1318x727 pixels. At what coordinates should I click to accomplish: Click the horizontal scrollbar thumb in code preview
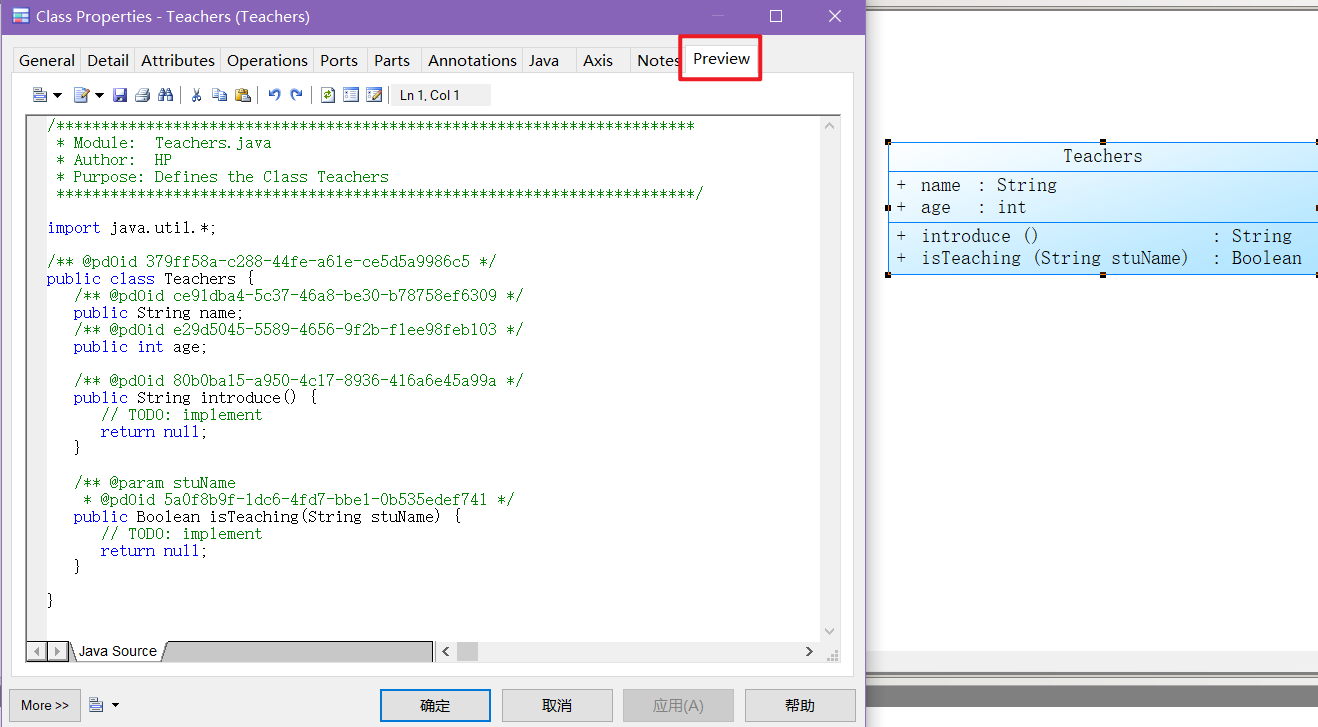[467, 651]
